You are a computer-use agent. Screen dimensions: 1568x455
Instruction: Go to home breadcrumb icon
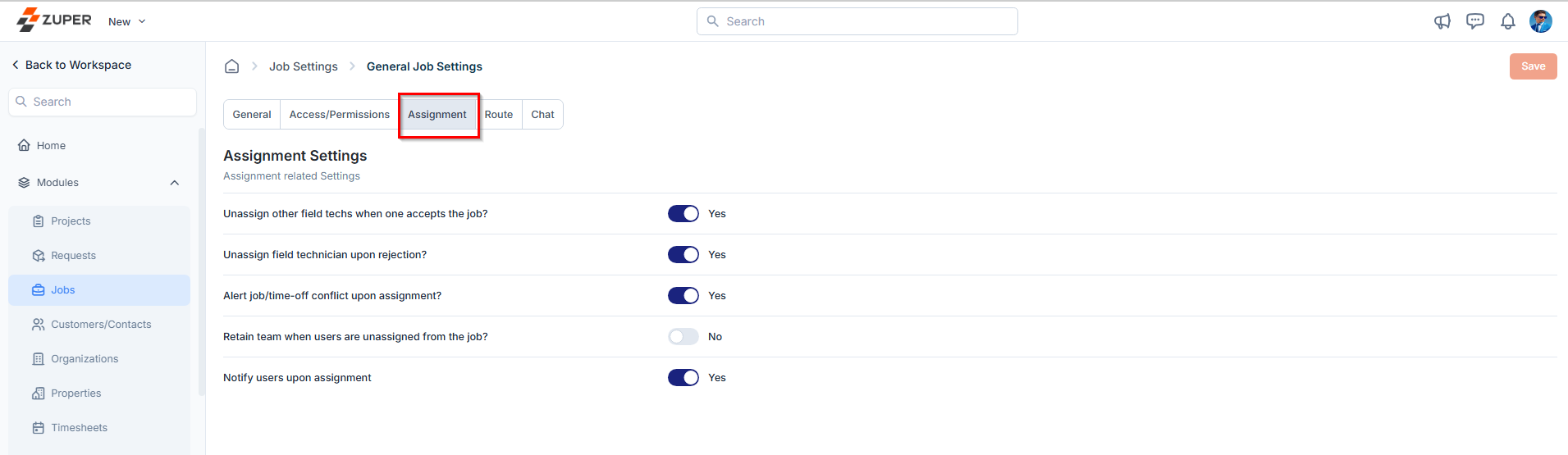tap(232, 66)
